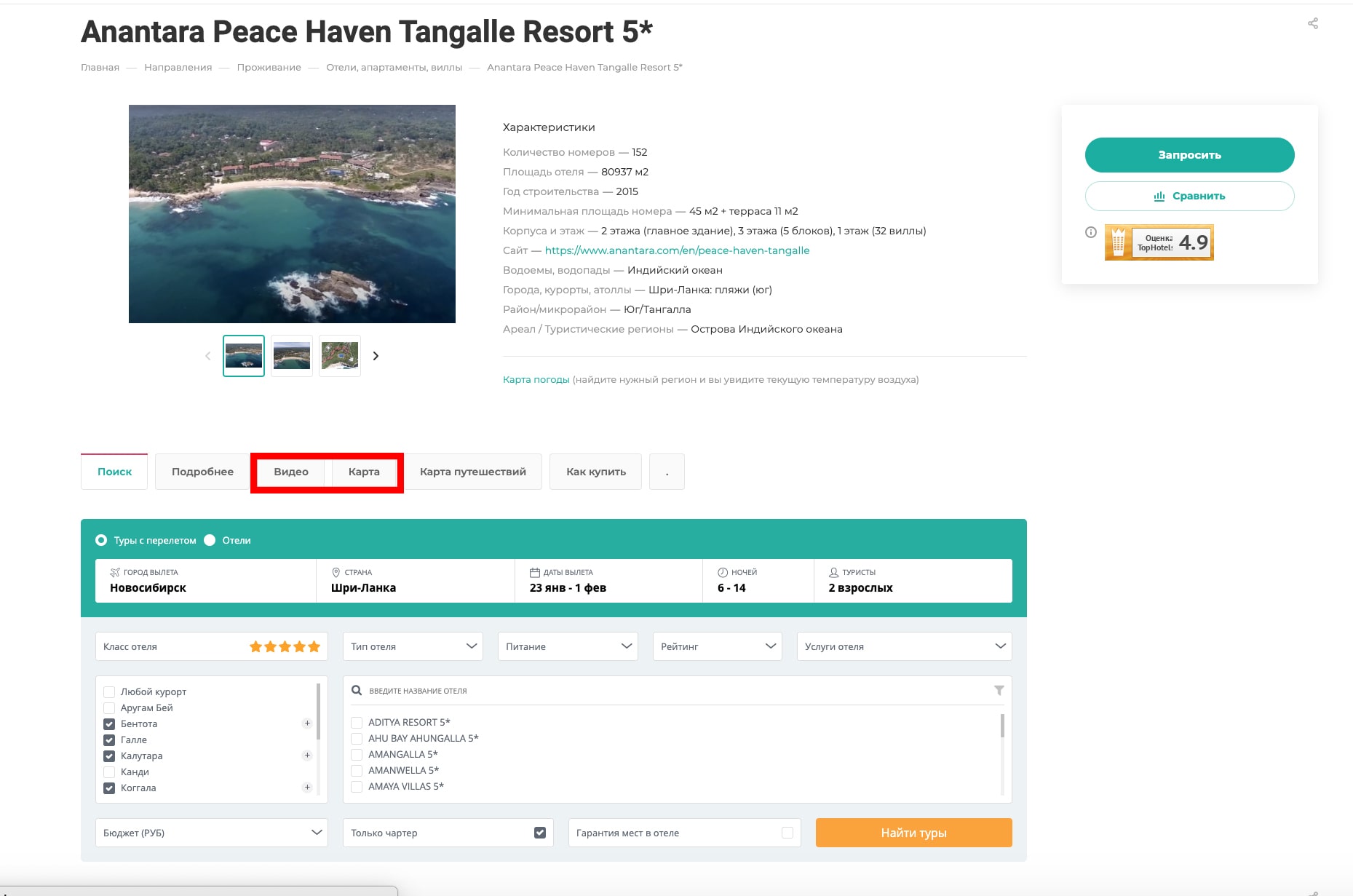
Task: Tick the AMANWELLA 5* hotel checkbox
Action: 357,770
